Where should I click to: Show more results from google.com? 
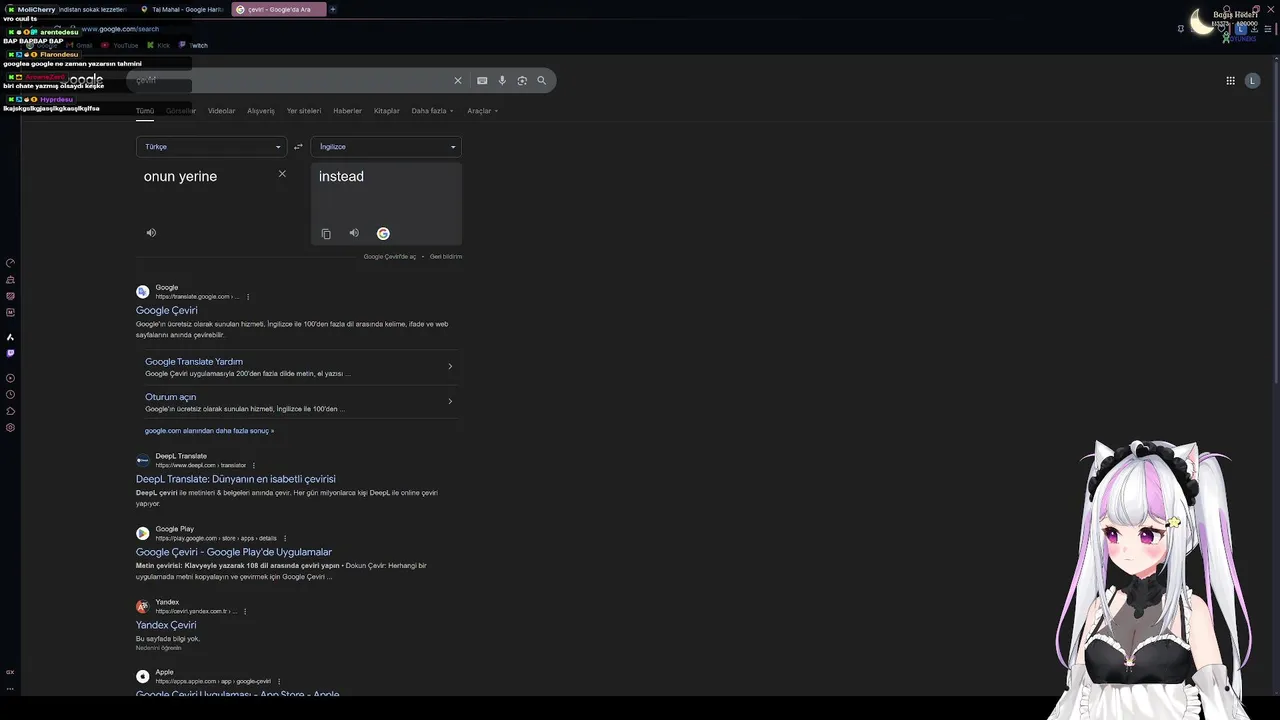click(x=209, y=431)
